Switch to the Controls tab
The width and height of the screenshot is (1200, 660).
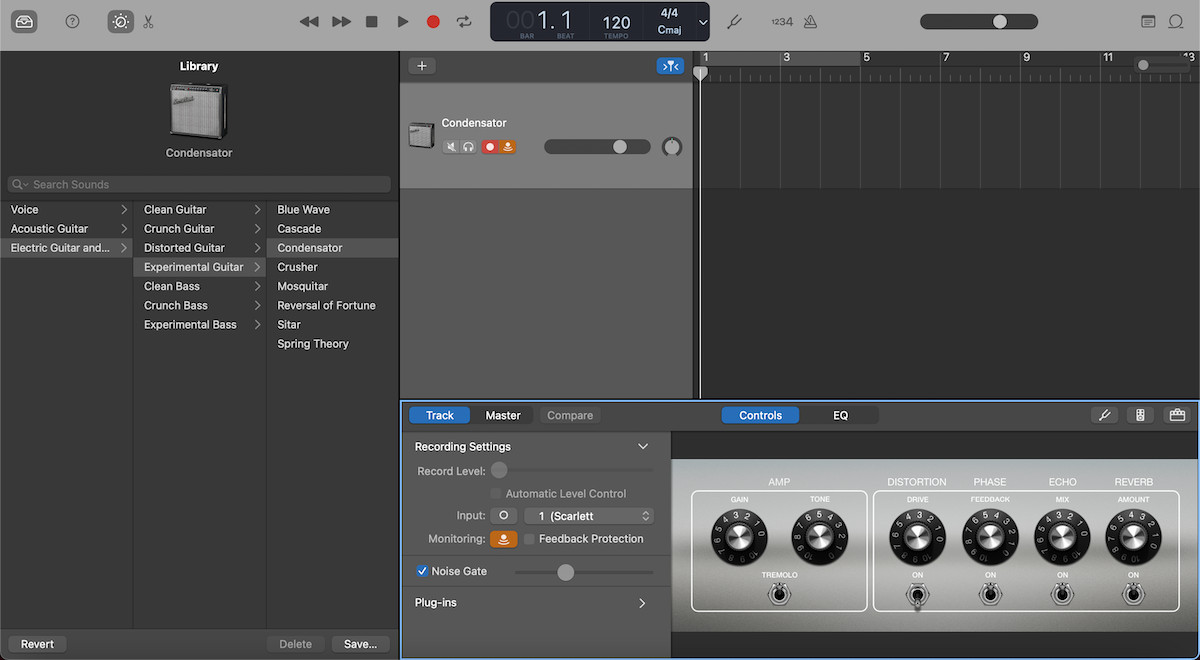pos(761,416)
